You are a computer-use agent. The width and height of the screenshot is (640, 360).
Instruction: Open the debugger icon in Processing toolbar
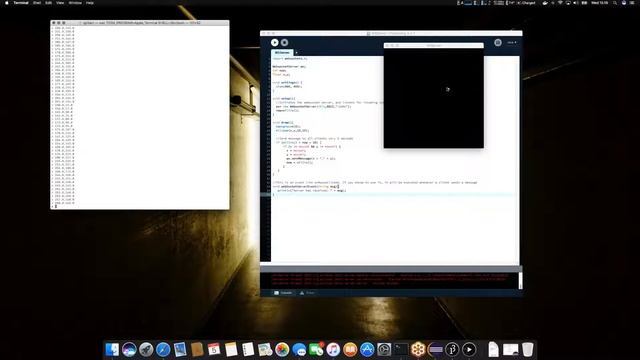498,42
